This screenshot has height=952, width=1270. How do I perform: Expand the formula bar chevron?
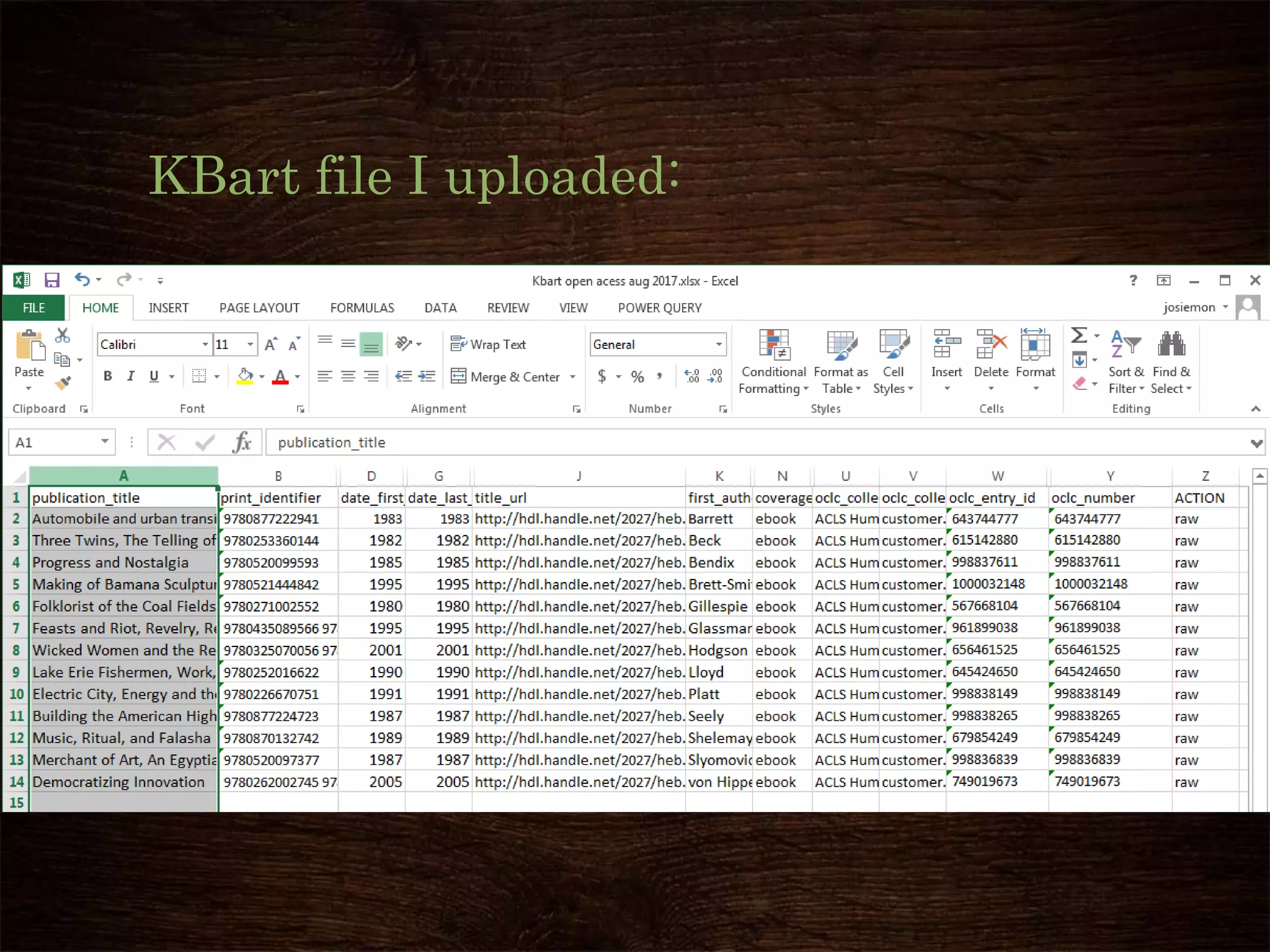point(1256,443)
